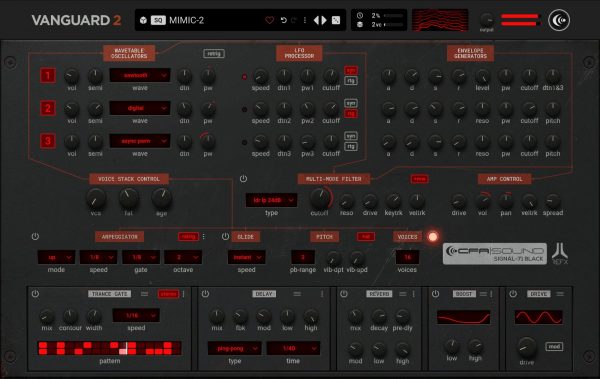Click the Boost reorder handle icon
Viewport: 600px width, 379px height.
[x=483, y=294]
